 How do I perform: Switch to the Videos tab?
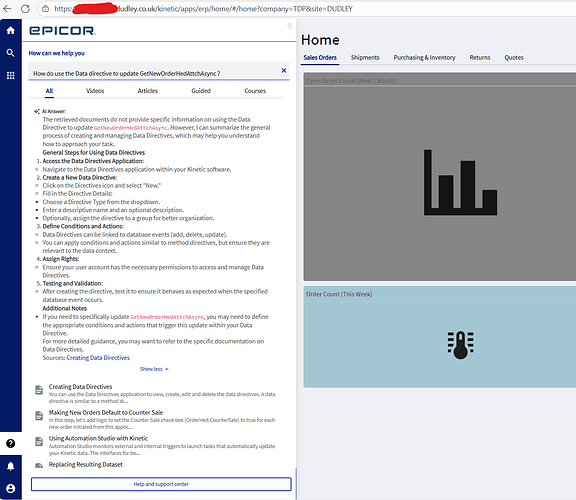click(95, 91)
